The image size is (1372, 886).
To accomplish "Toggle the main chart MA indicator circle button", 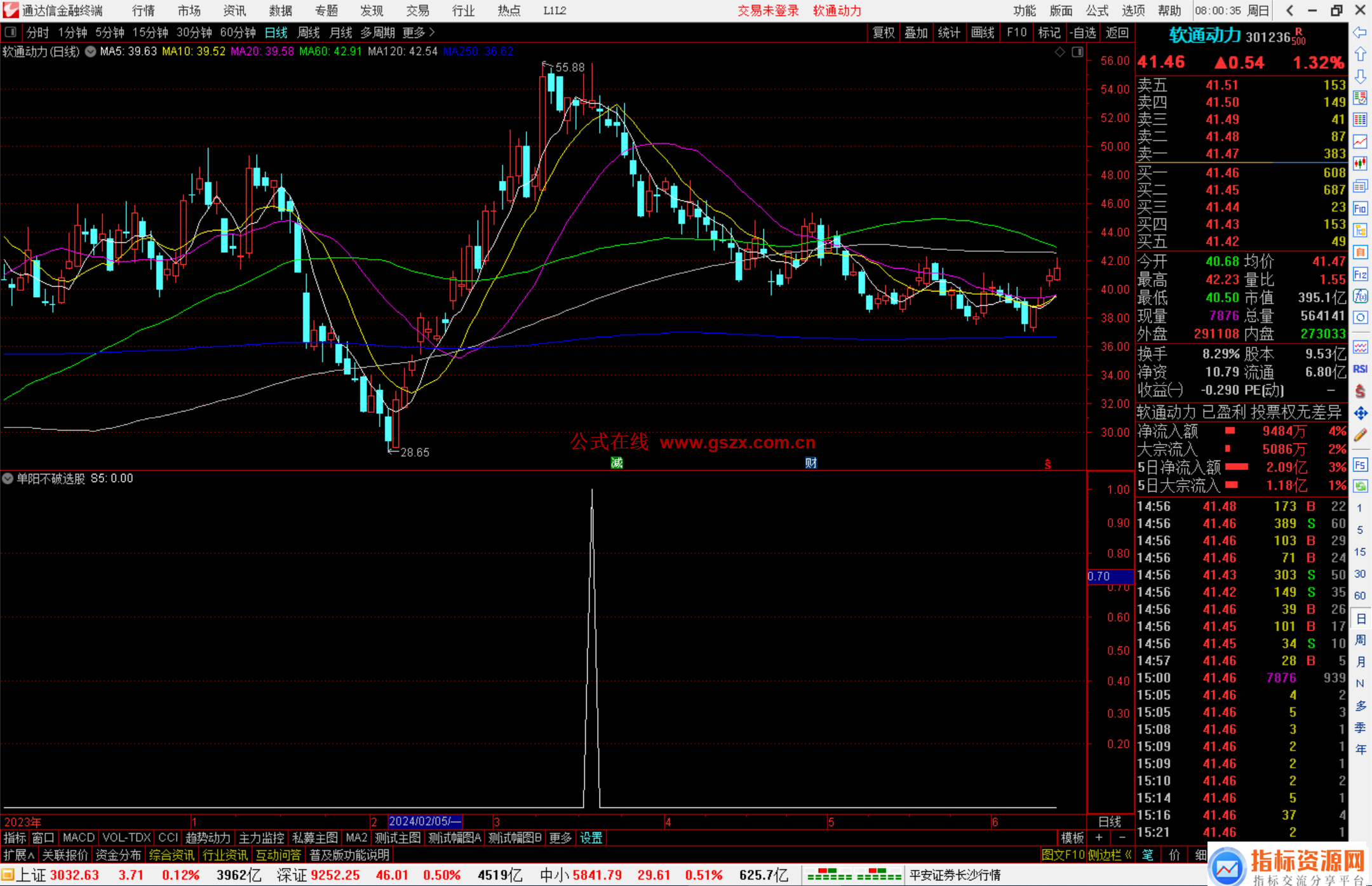I will 91,51.
